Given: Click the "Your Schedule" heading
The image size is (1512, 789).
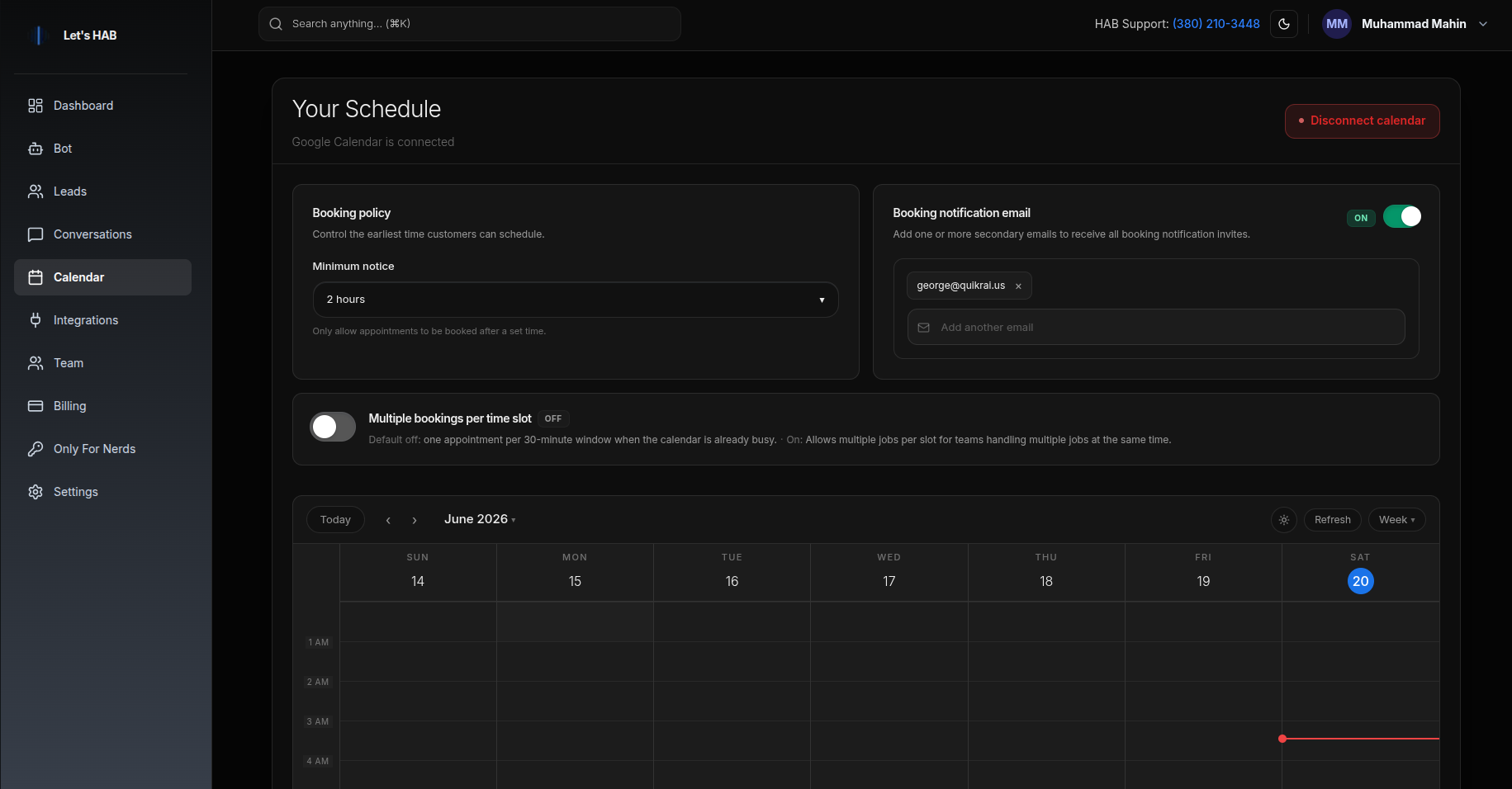Looking at the screenshot, I should [x=367, y=109].
